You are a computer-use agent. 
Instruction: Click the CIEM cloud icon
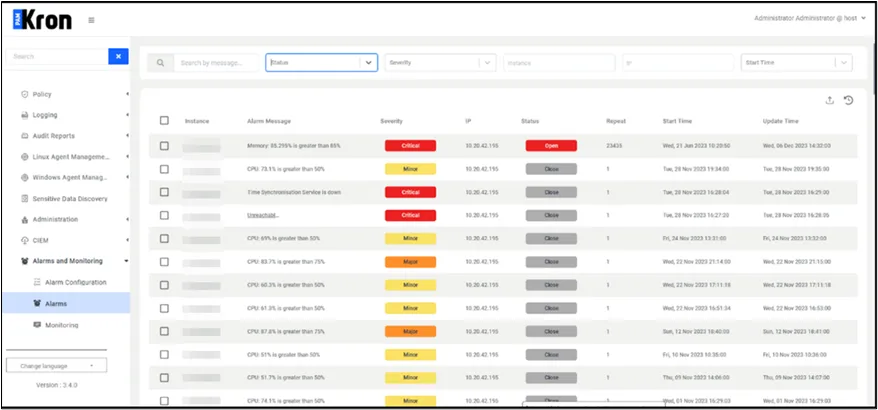pos(25,240)
